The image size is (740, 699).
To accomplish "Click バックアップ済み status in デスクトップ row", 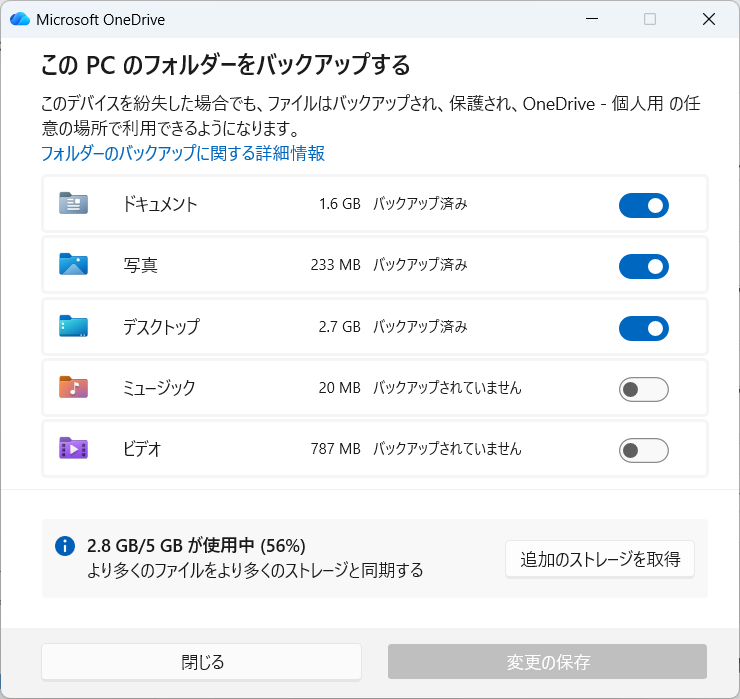I will coord(420,327).
